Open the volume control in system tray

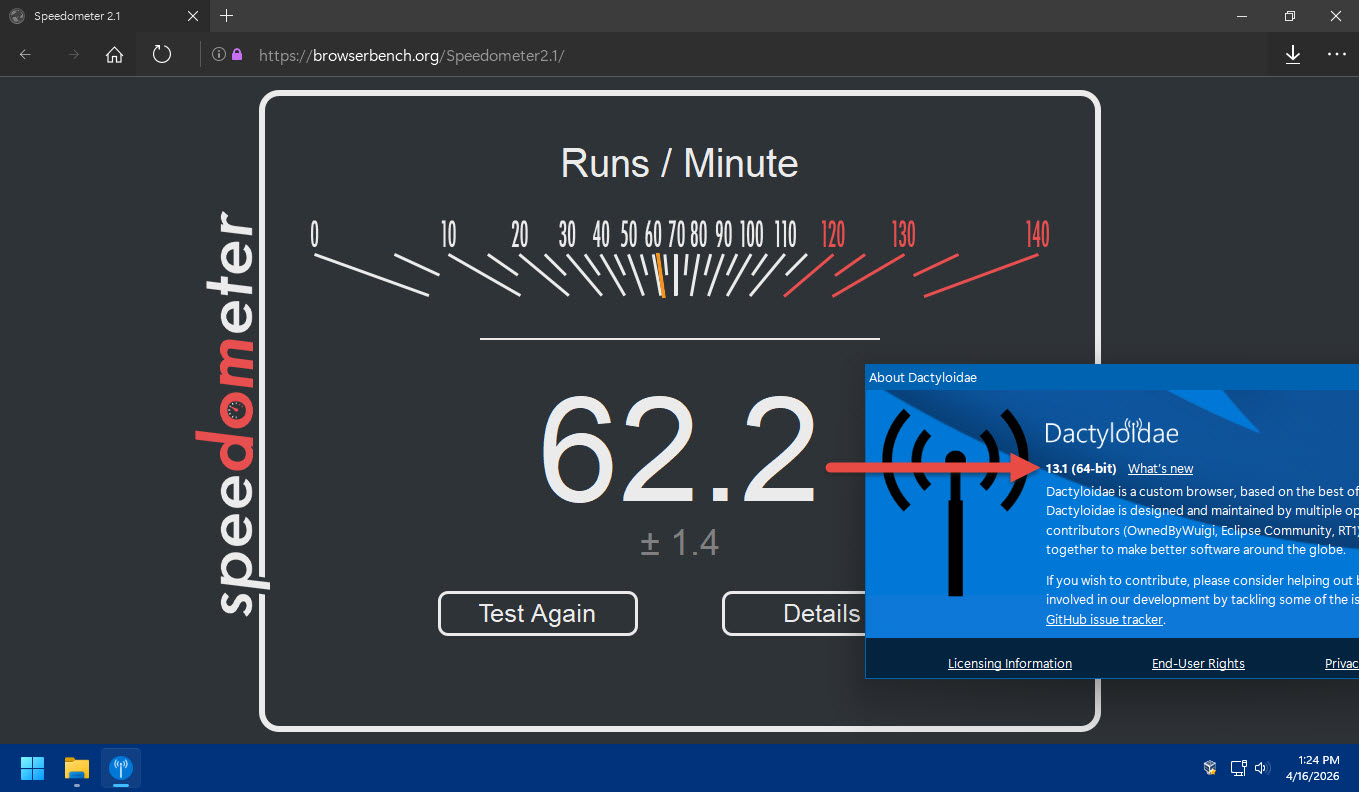point(1262,768)
